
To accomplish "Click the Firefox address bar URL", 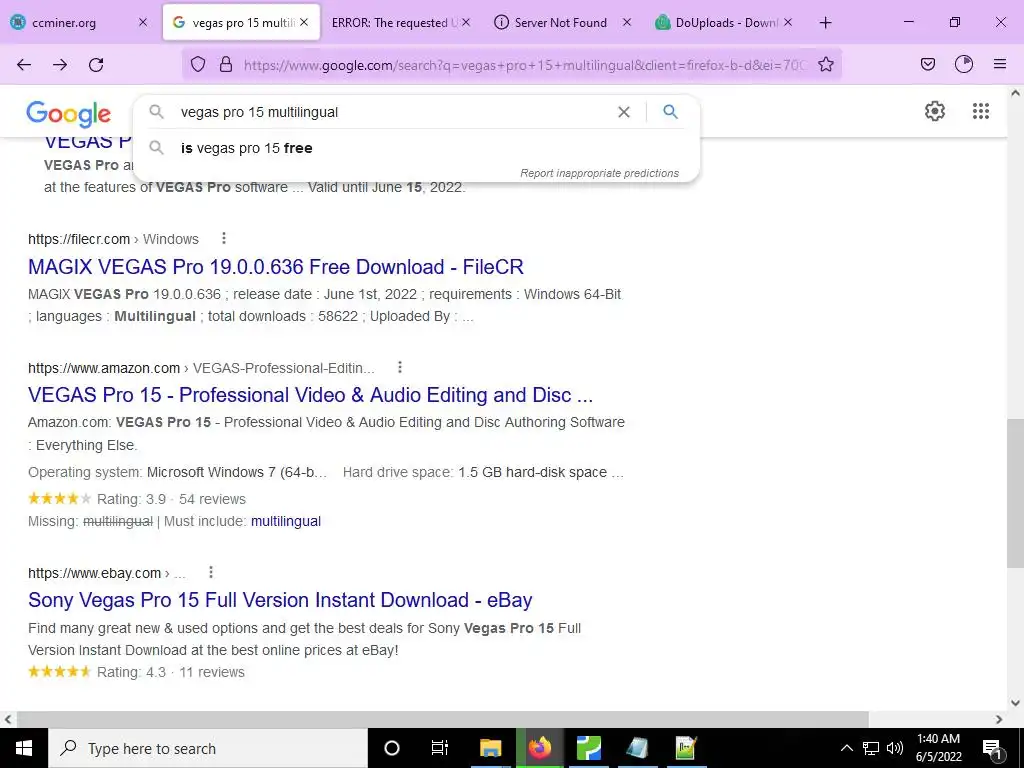I will pos(524,65).
